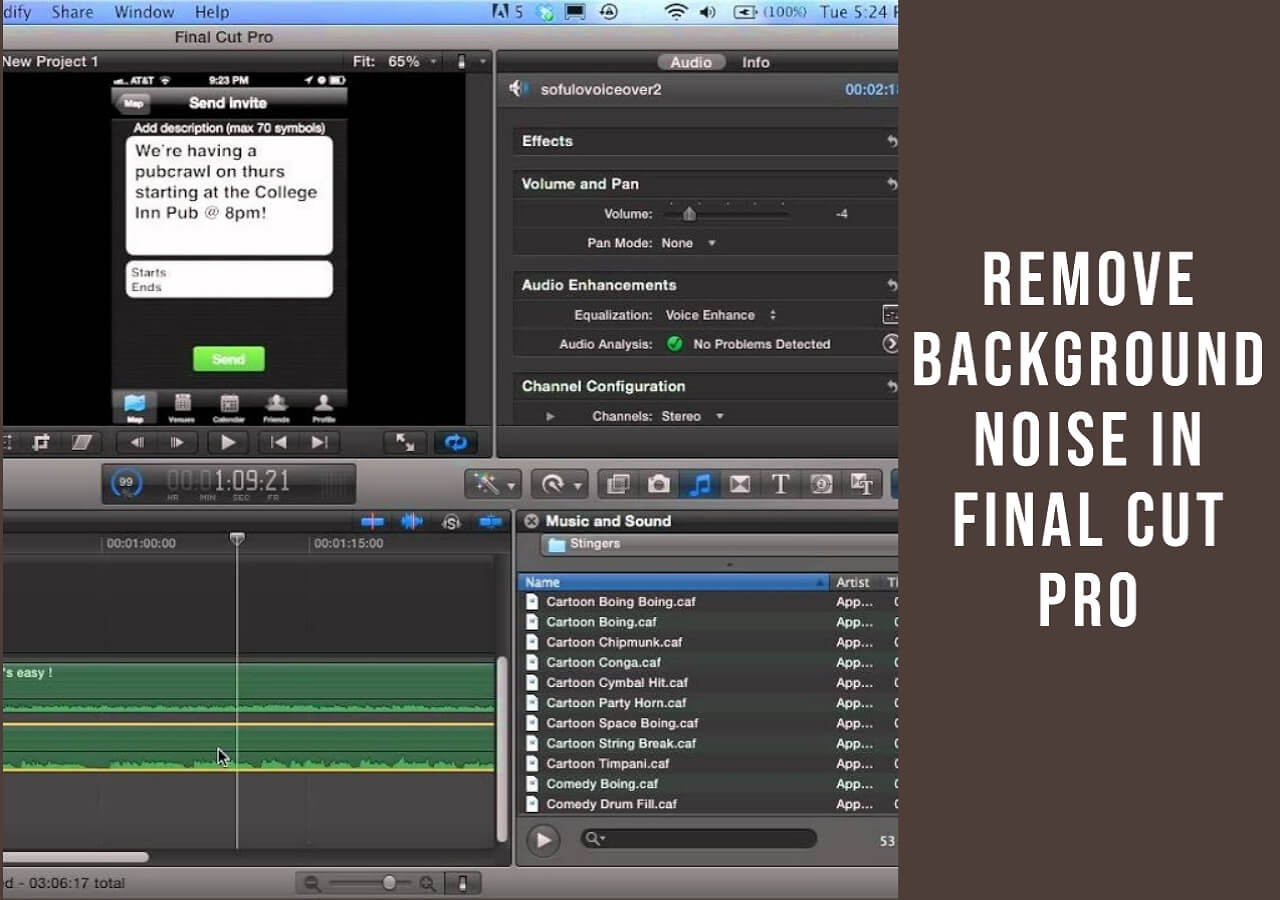Open the Music and Sound browser icon

click(700, 484)
